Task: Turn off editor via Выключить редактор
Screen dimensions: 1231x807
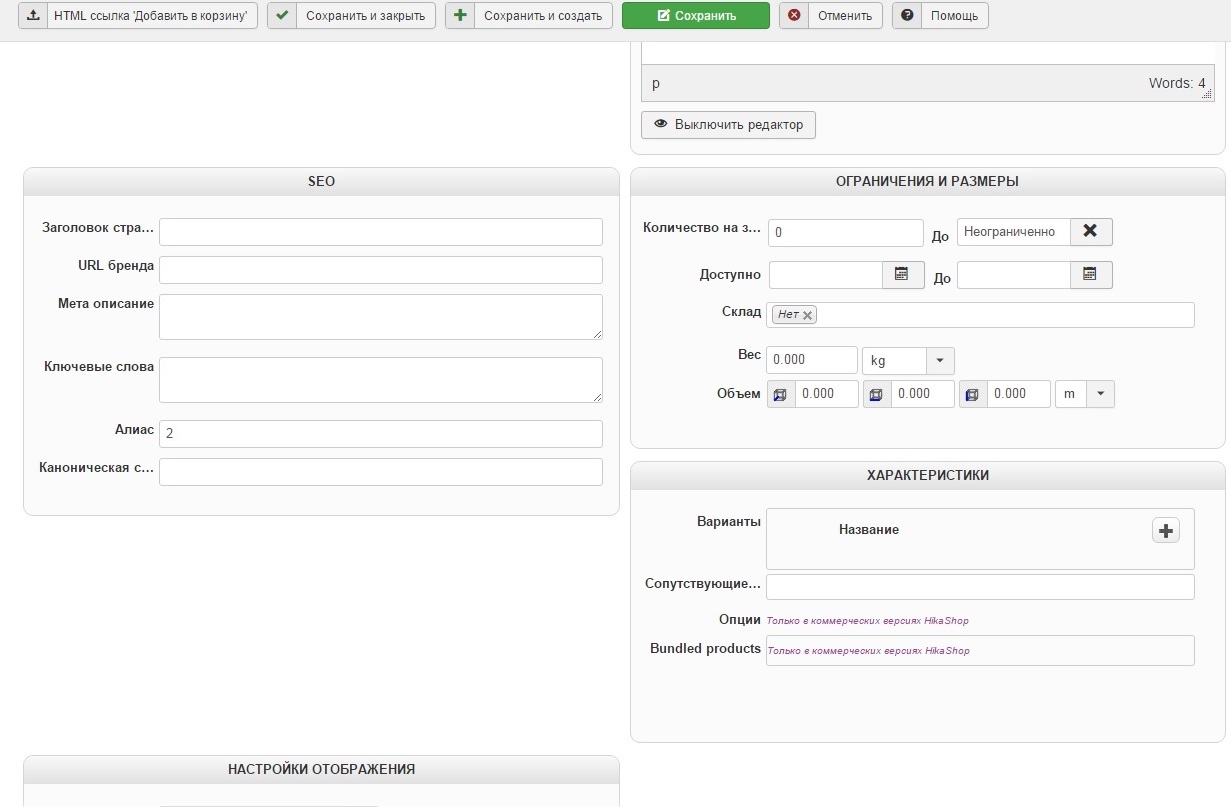Action: pyautogui.click(x=728, y=125)
